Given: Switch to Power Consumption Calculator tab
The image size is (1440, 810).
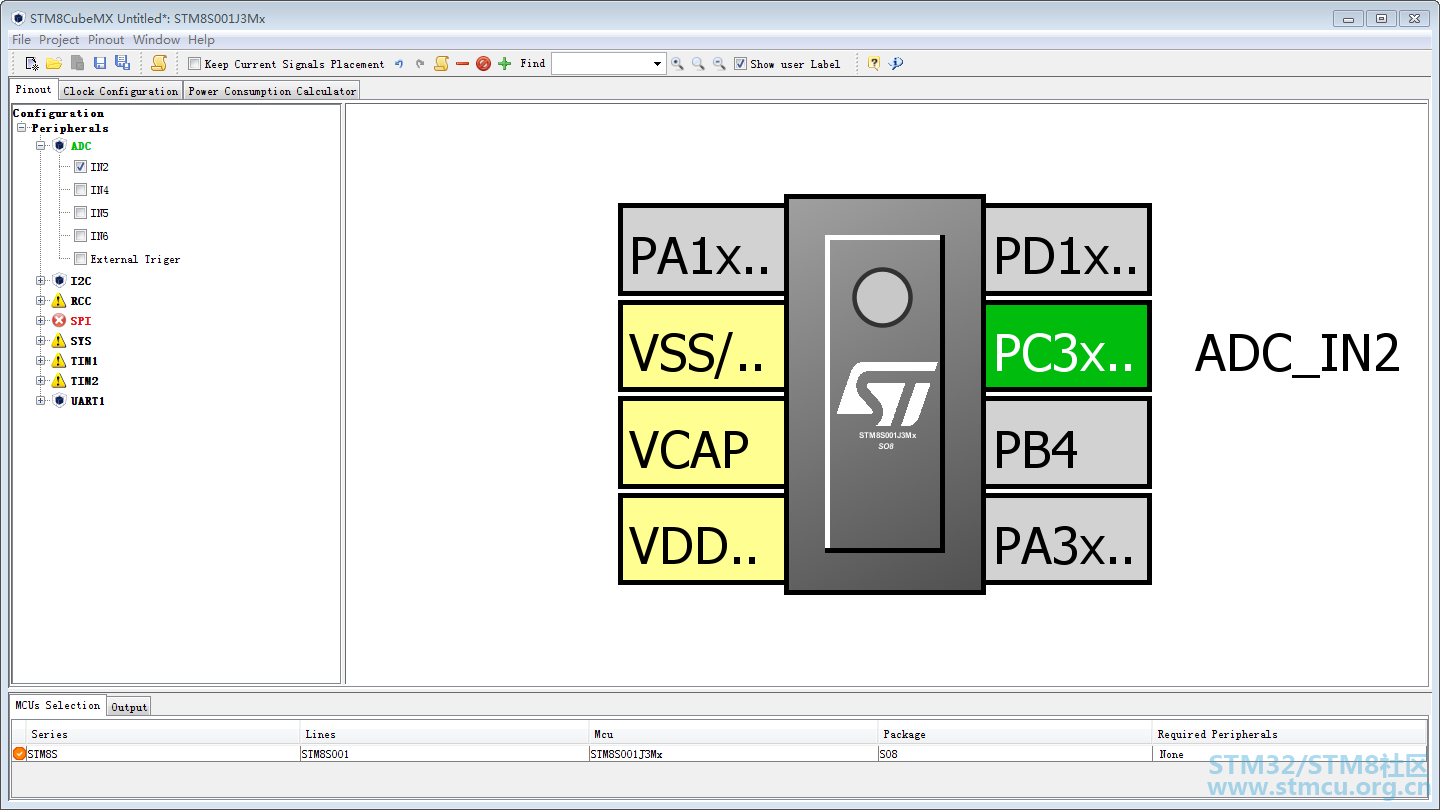Looking at the screenshot, I should 272,91.
